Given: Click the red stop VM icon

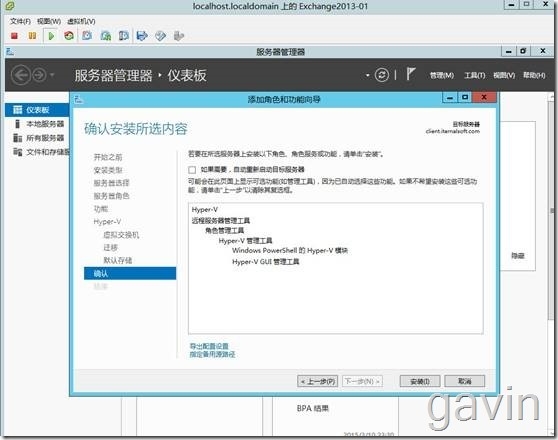Looking at the screenshot, I should [x=14, y=36].
